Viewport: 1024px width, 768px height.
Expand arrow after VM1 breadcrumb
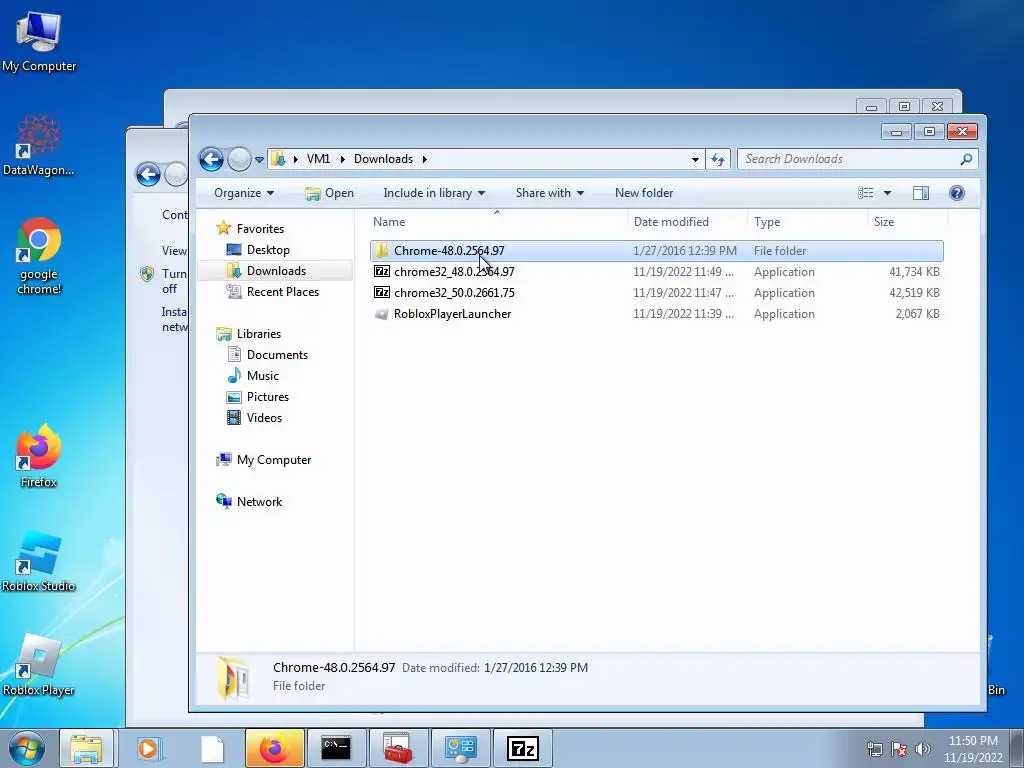342,159
